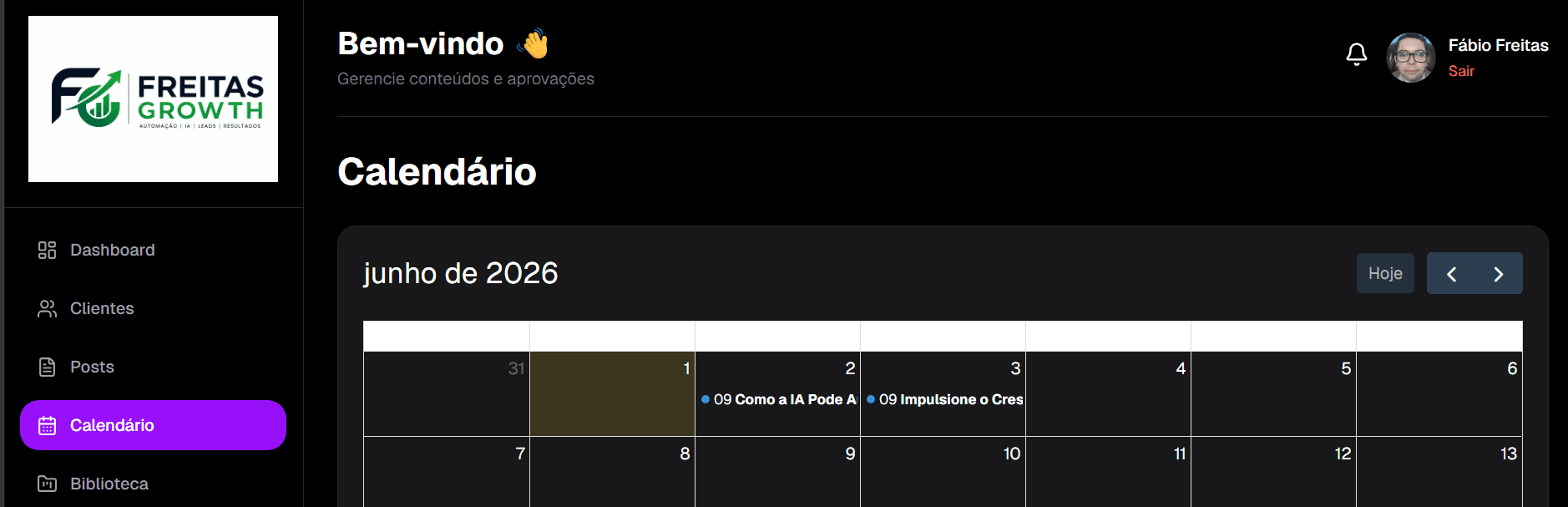Click the Biblioteca folder icon
Image resolution: width=1568 pixels, height=507 pixels.
point(47,484)
